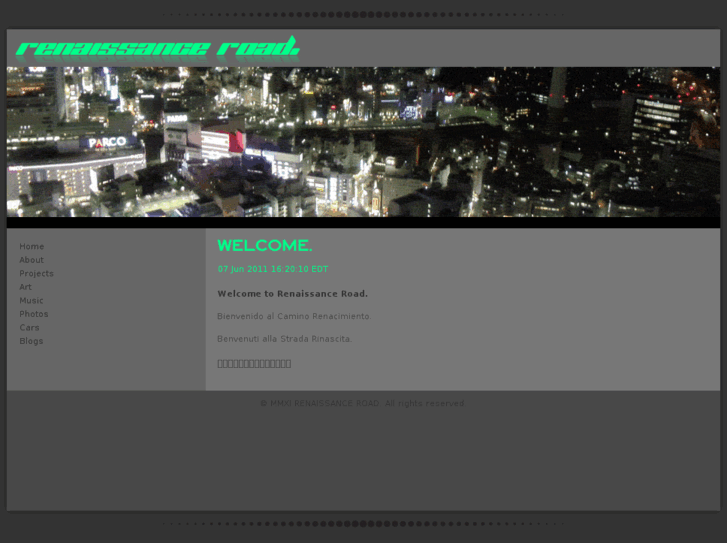Open the Projects section
The height and width of the screenshot is (545, 727).
coord(37,274)
